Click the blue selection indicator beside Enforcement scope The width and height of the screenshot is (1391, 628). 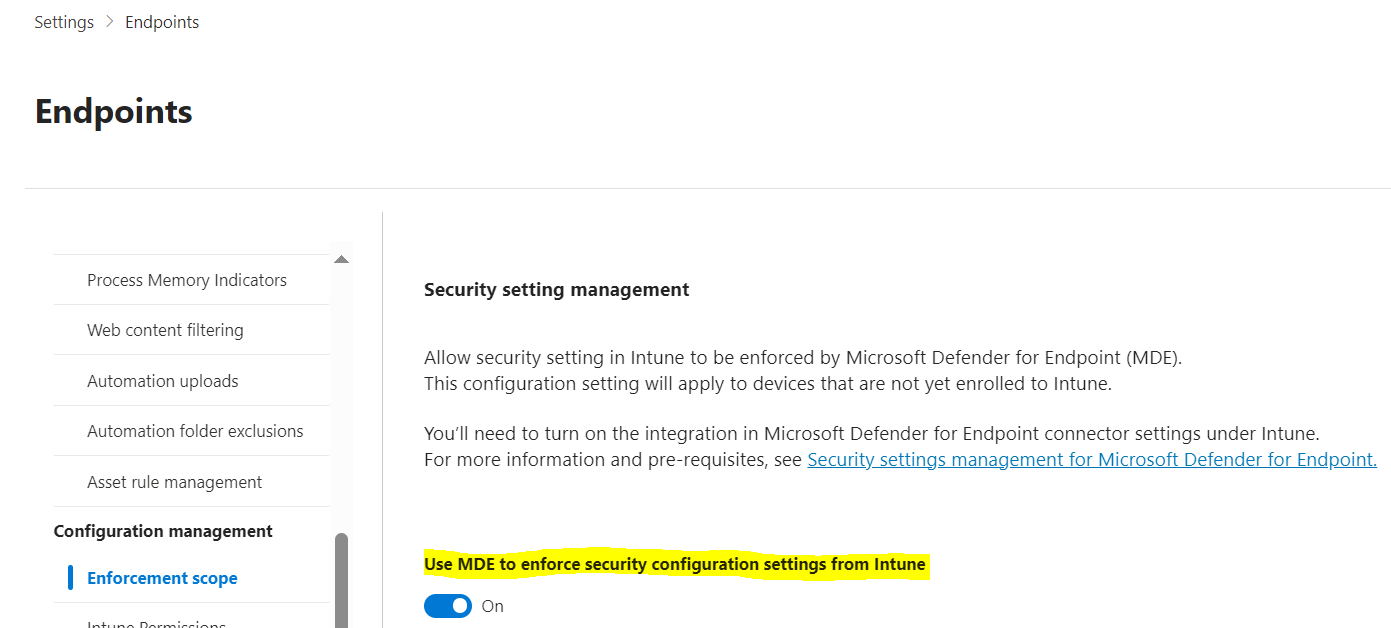70,577
